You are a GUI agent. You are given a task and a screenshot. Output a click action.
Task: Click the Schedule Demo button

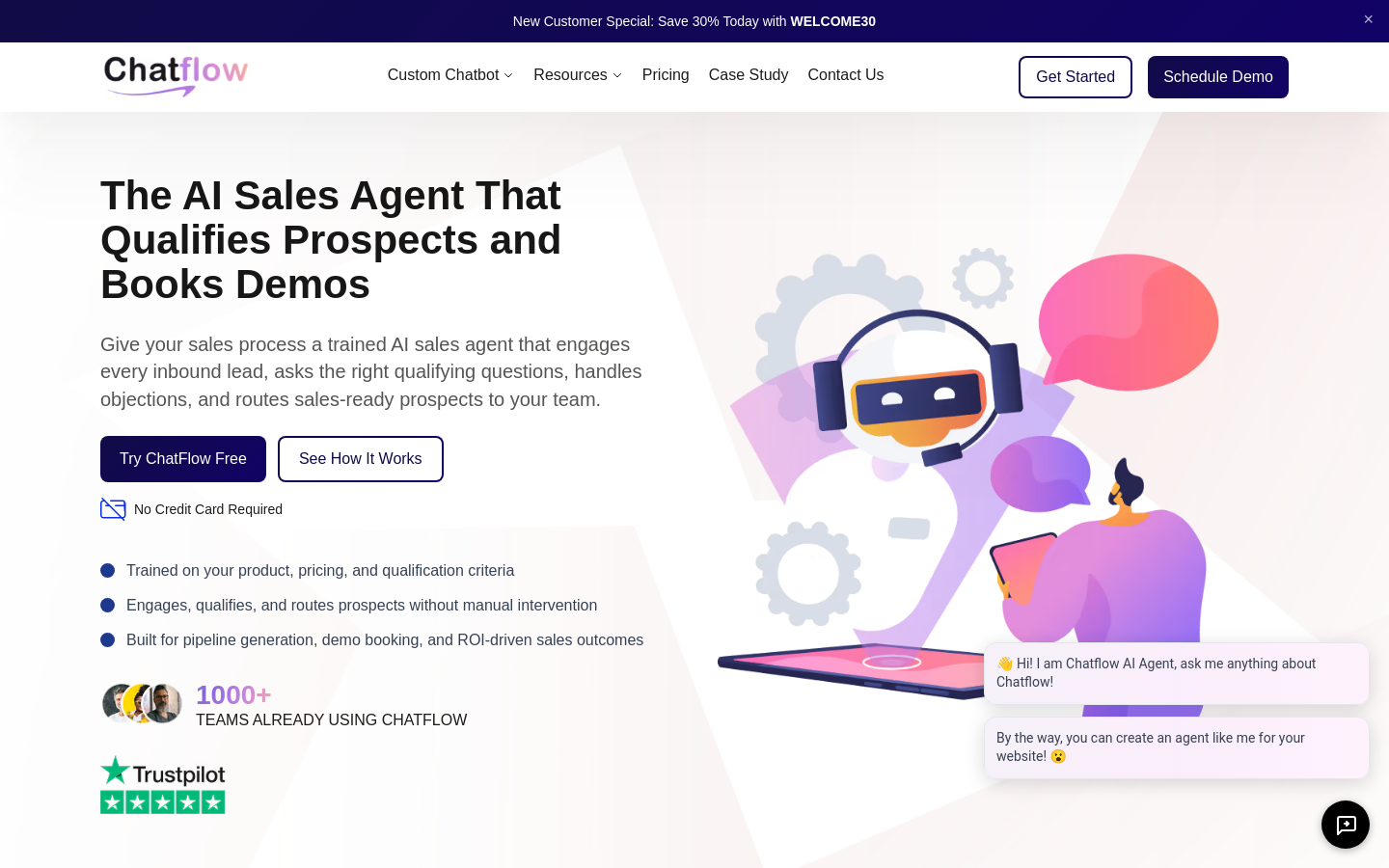(1218, 77)
